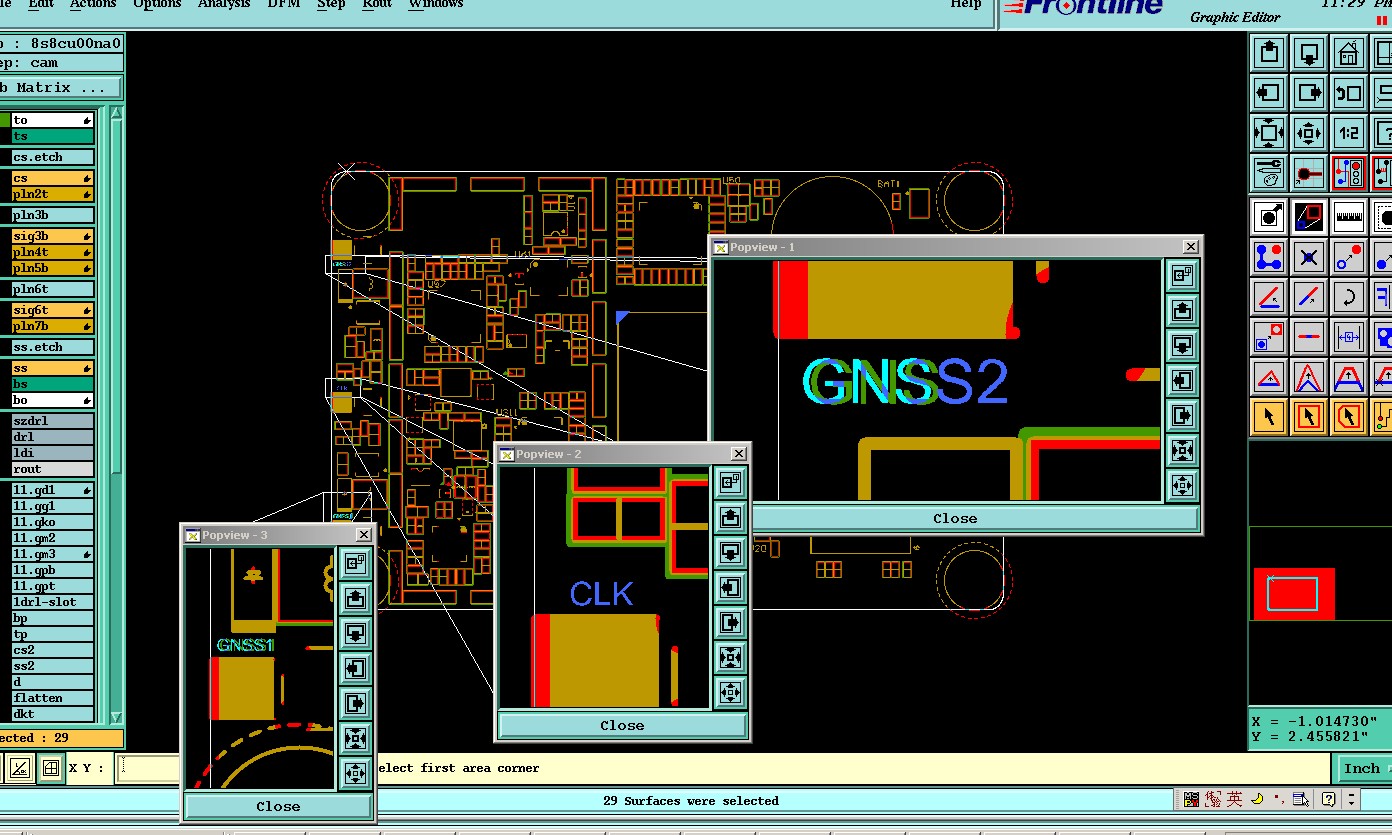Select the ruler measurement tool
Viewport: 1392px width, 835px height.
click(1349, 215)
